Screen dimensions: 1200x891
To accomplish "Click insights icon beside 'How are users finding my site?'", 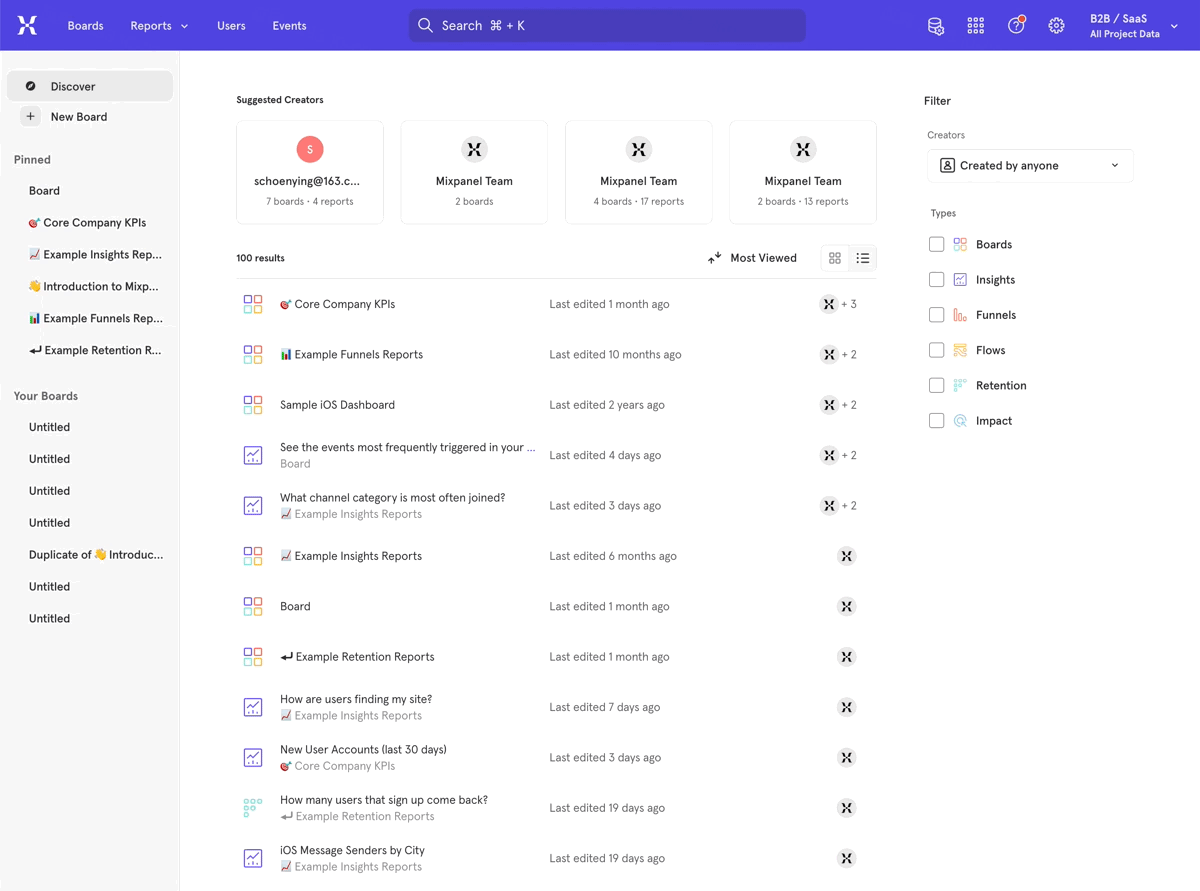I will coord(253,707).
